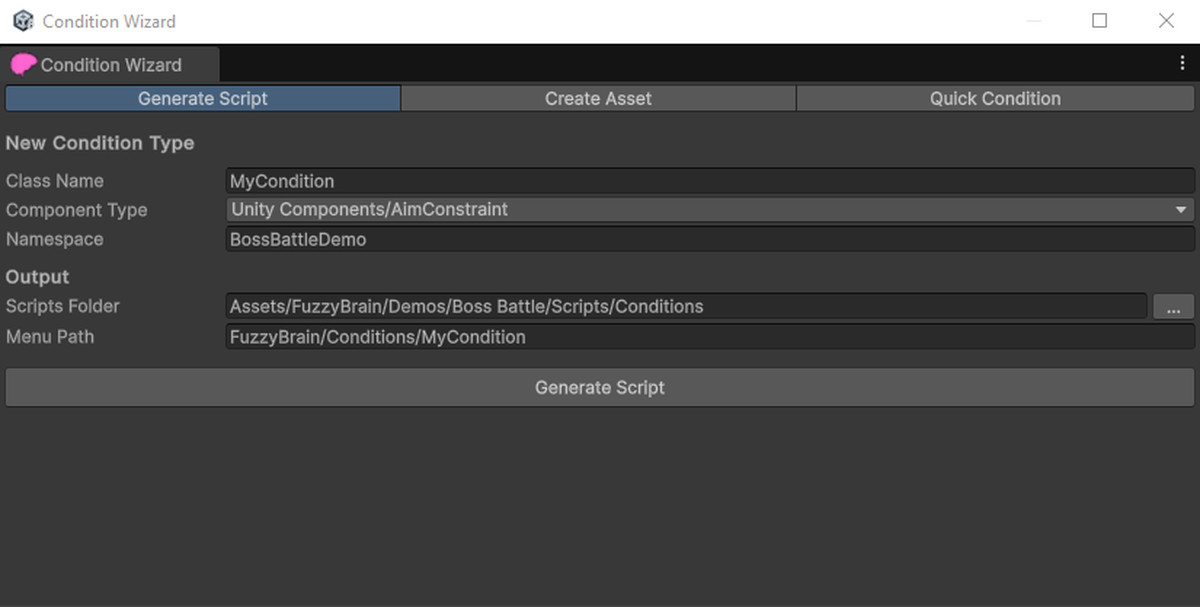This screenshot has height=607, width=1200.
Task: Switch to the Create Asset tab
Action: click(598, 99)
